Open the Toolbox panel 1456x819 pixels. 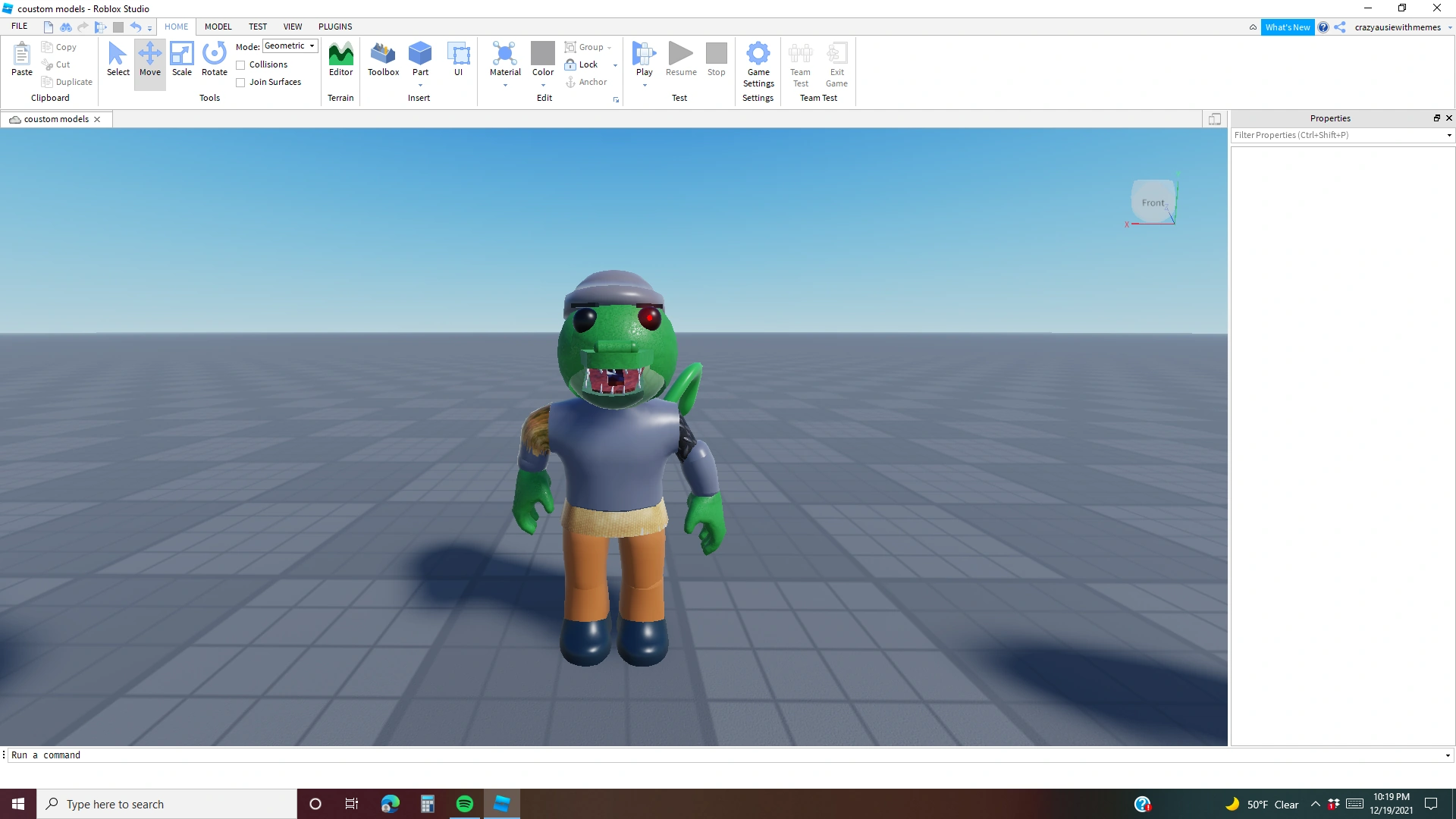click(x=383, y=59)
